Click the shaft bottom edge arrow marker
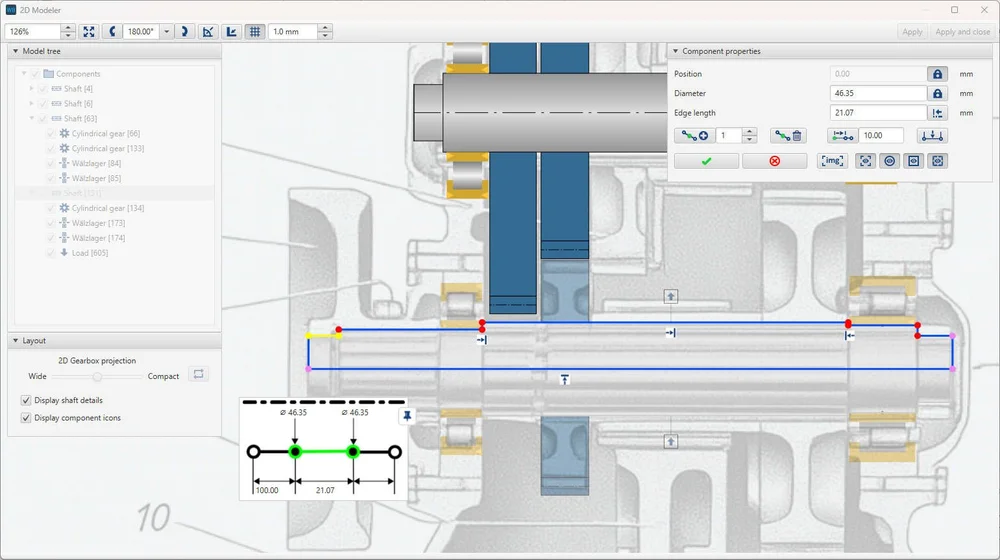This screenshot has height=560, width=1000. (x=564, y=379)
